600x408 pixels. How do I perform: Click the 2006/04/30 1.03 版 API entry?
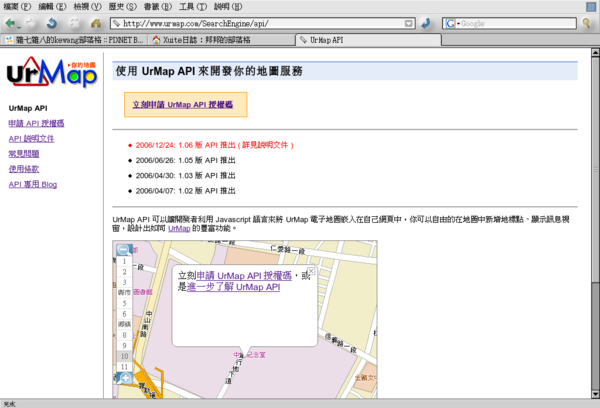coord(186,176)
